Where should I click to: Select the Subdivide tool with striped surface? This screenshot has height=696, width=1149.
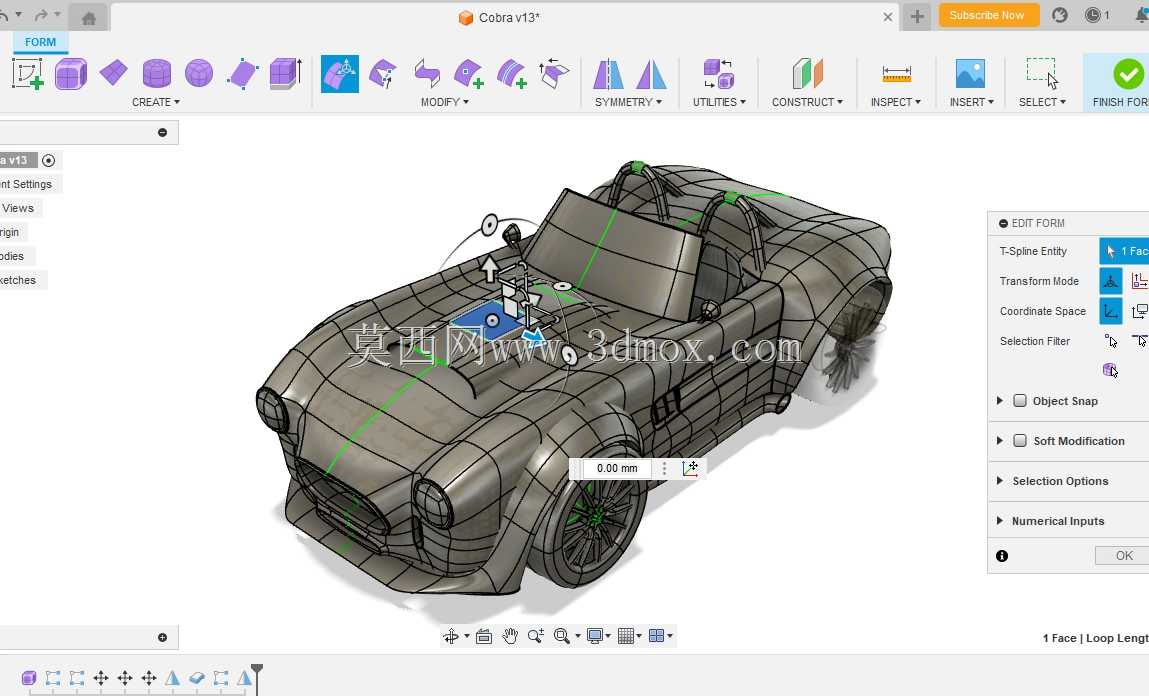pos(511,73)
